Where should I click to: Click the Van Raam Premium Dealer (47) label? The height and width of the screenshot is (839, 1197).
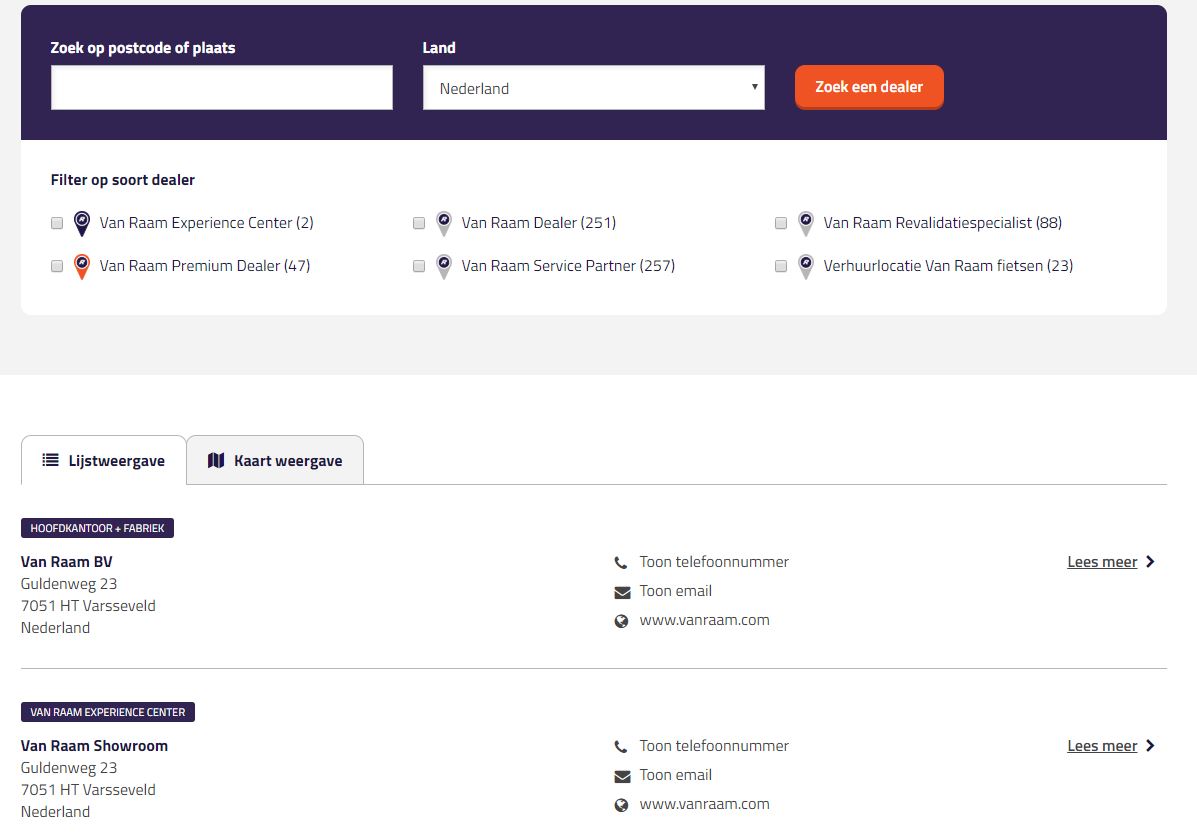205,266
